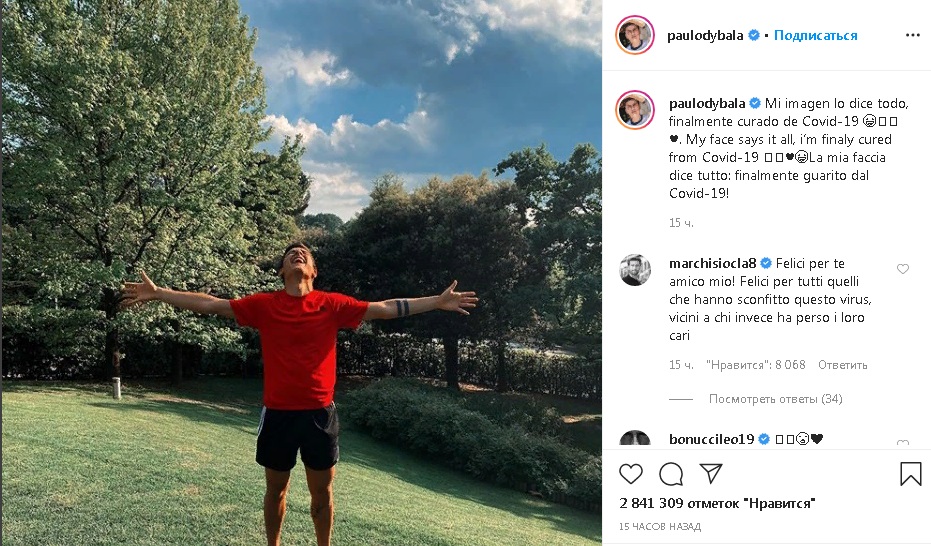
Task: Click the photo of man in red shirt
Action: (x=301, y=273)
